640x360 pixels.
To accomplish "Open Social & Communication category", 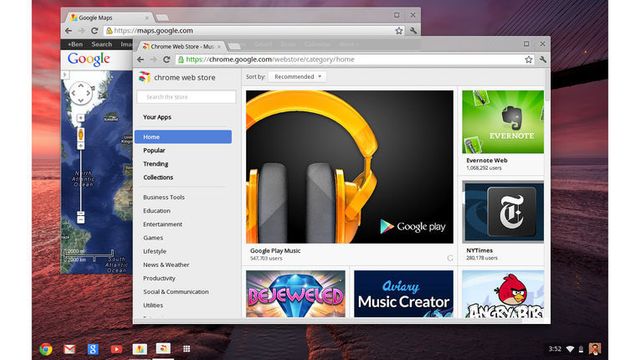I will click(x=176, y=291).
